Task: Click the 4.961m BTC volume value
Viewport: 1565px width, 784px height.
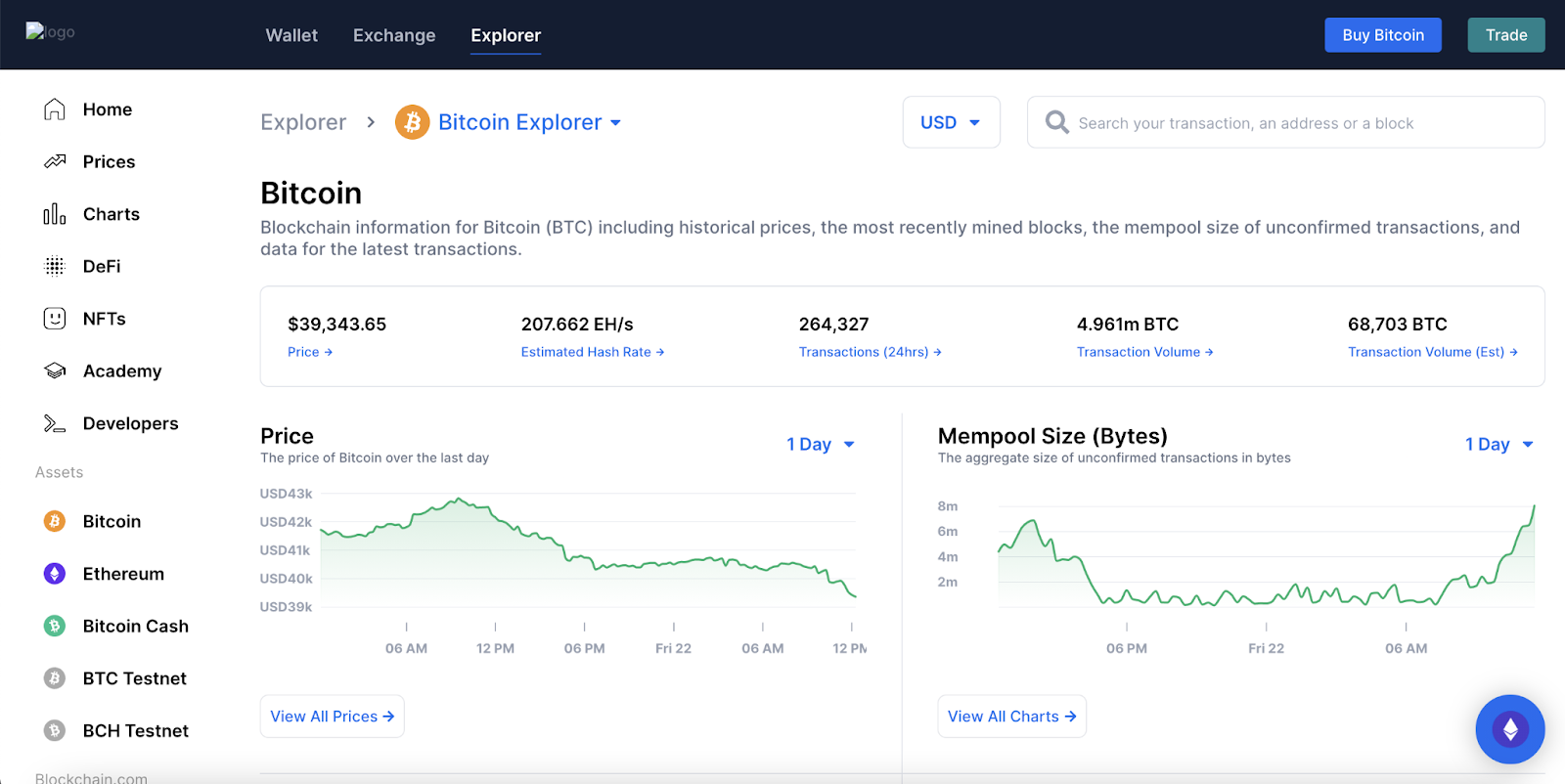Action: (x=1128, y=324)
